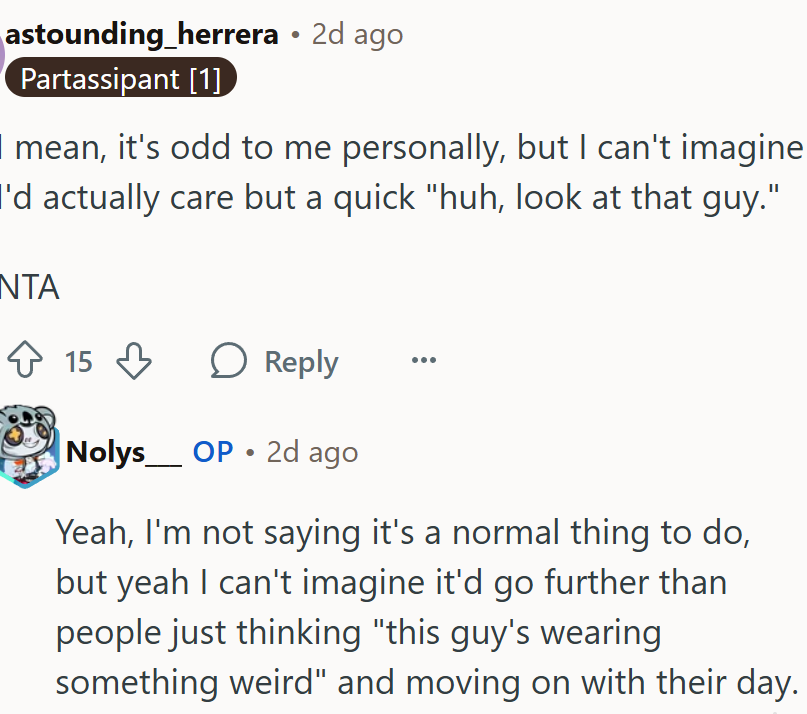Open the Nolys__ username profile link
Image resolution: width=807 pixels, height=714 pixels.
tap(123, 452)
